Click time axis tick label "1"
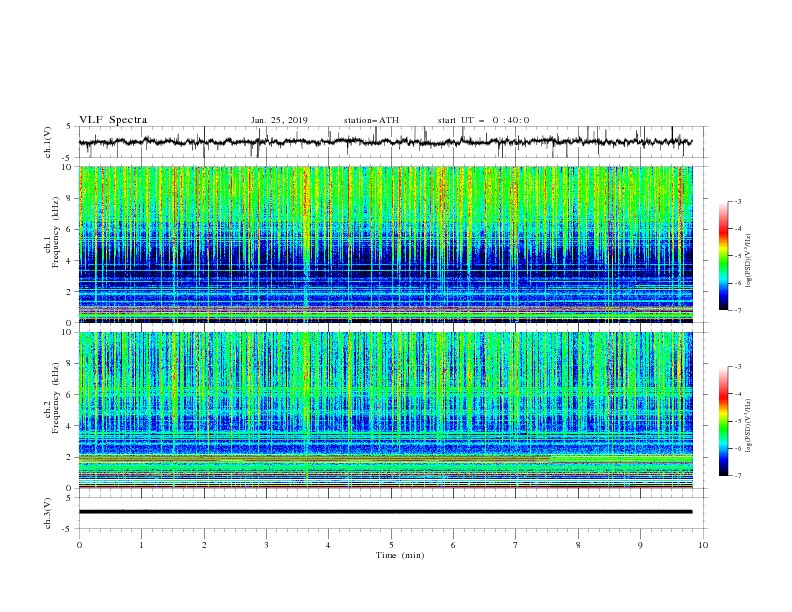 (x=142, y=545)
